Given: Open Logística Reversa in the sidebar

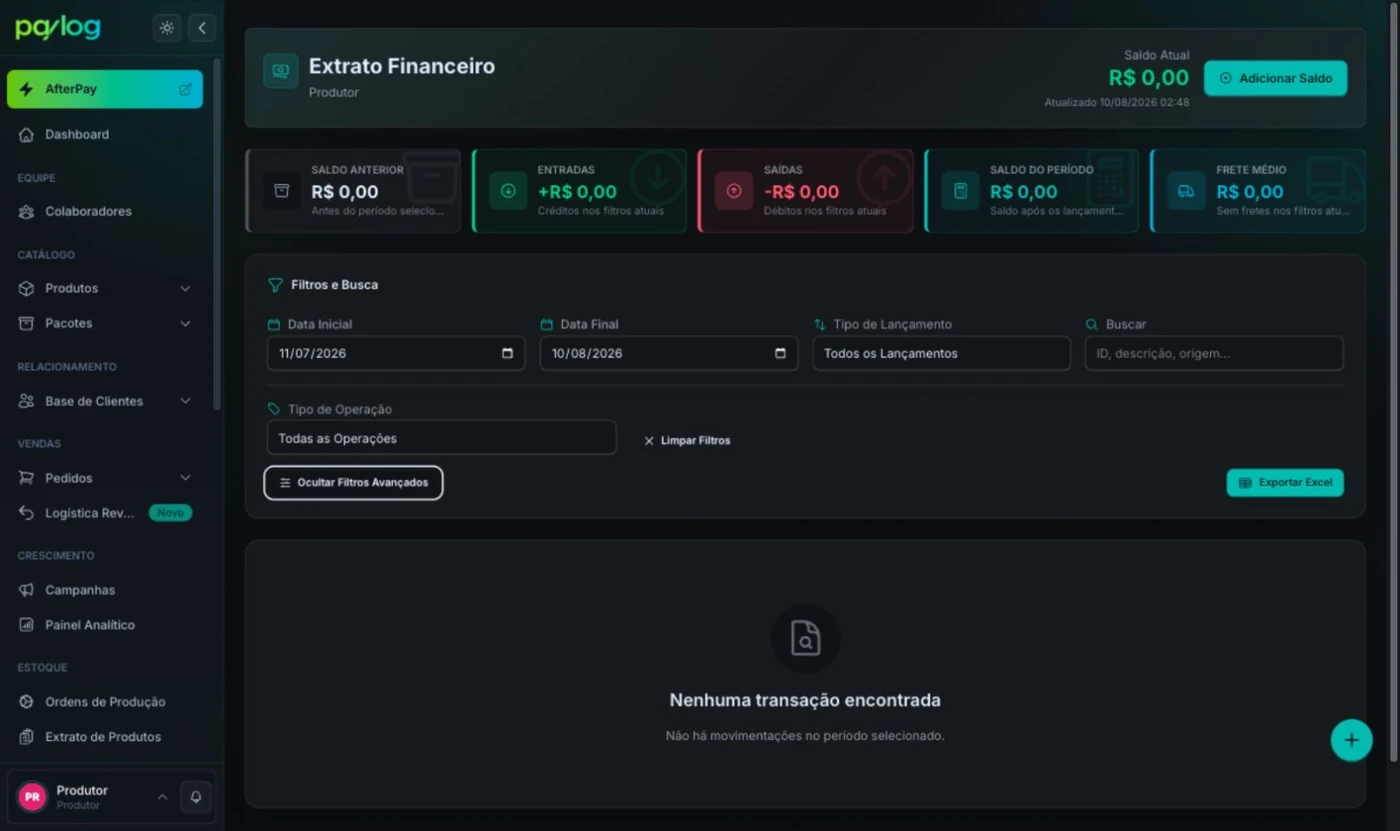Looking at the screenshot, I should pos(105,513).
